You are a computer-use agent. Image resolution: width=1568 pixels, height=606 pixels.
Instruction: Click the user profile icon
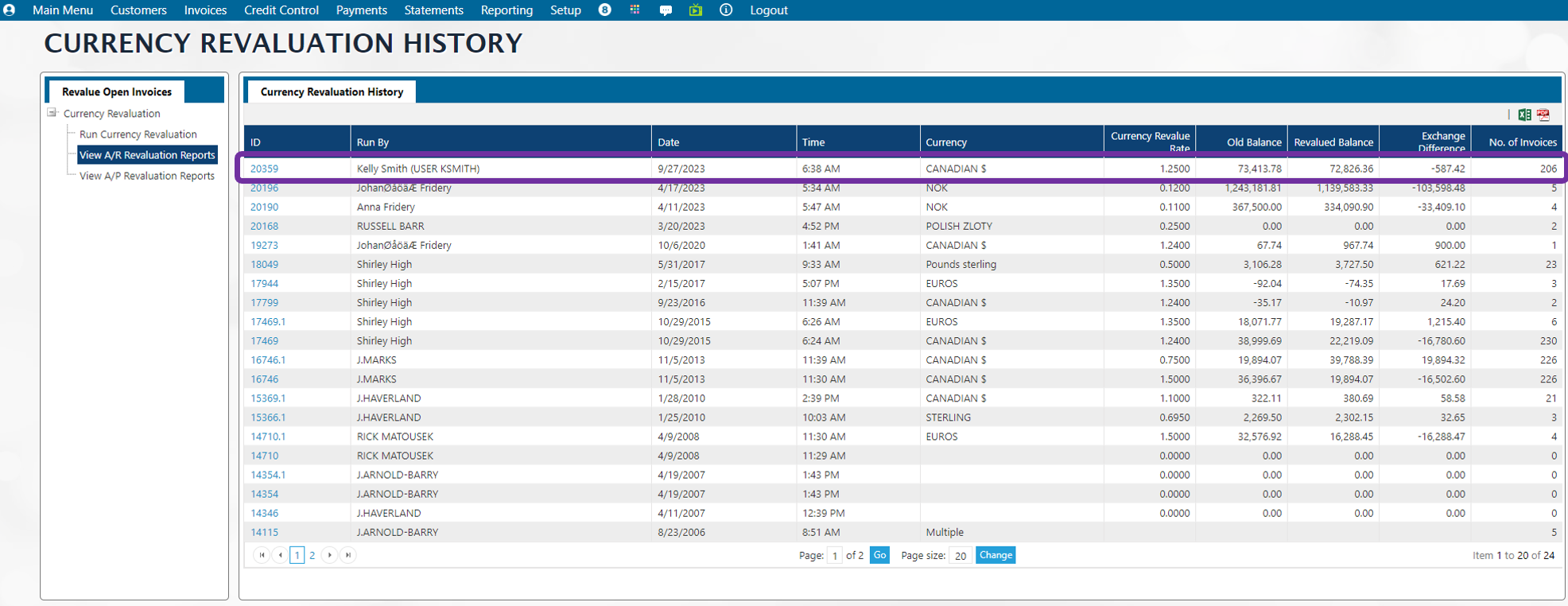(x=10, y=10)
